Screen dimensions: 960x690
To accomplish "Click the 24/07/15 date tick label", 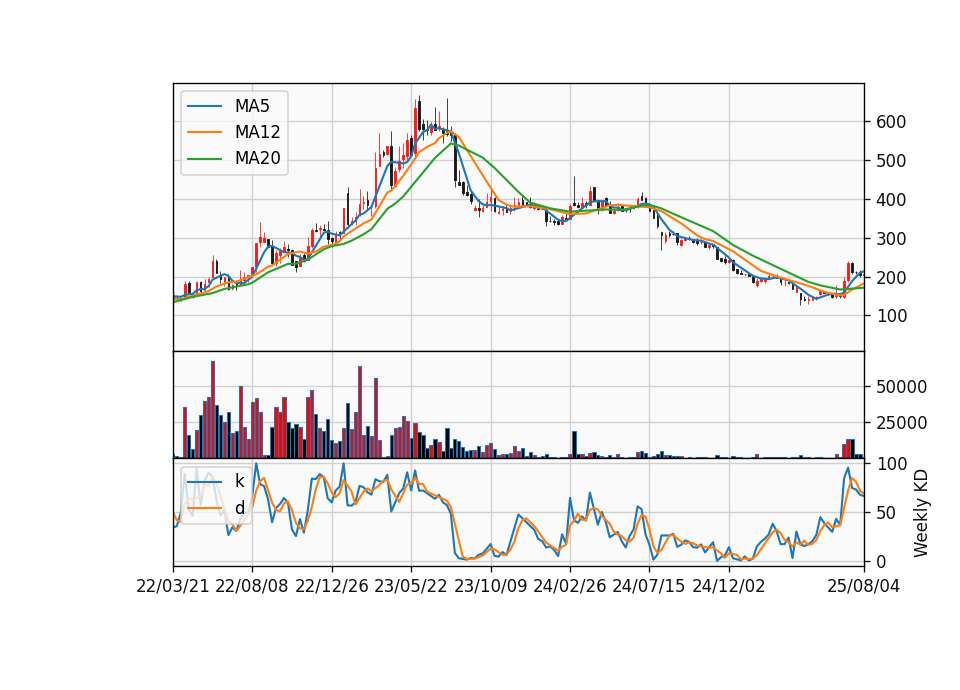I will (649, 586).
